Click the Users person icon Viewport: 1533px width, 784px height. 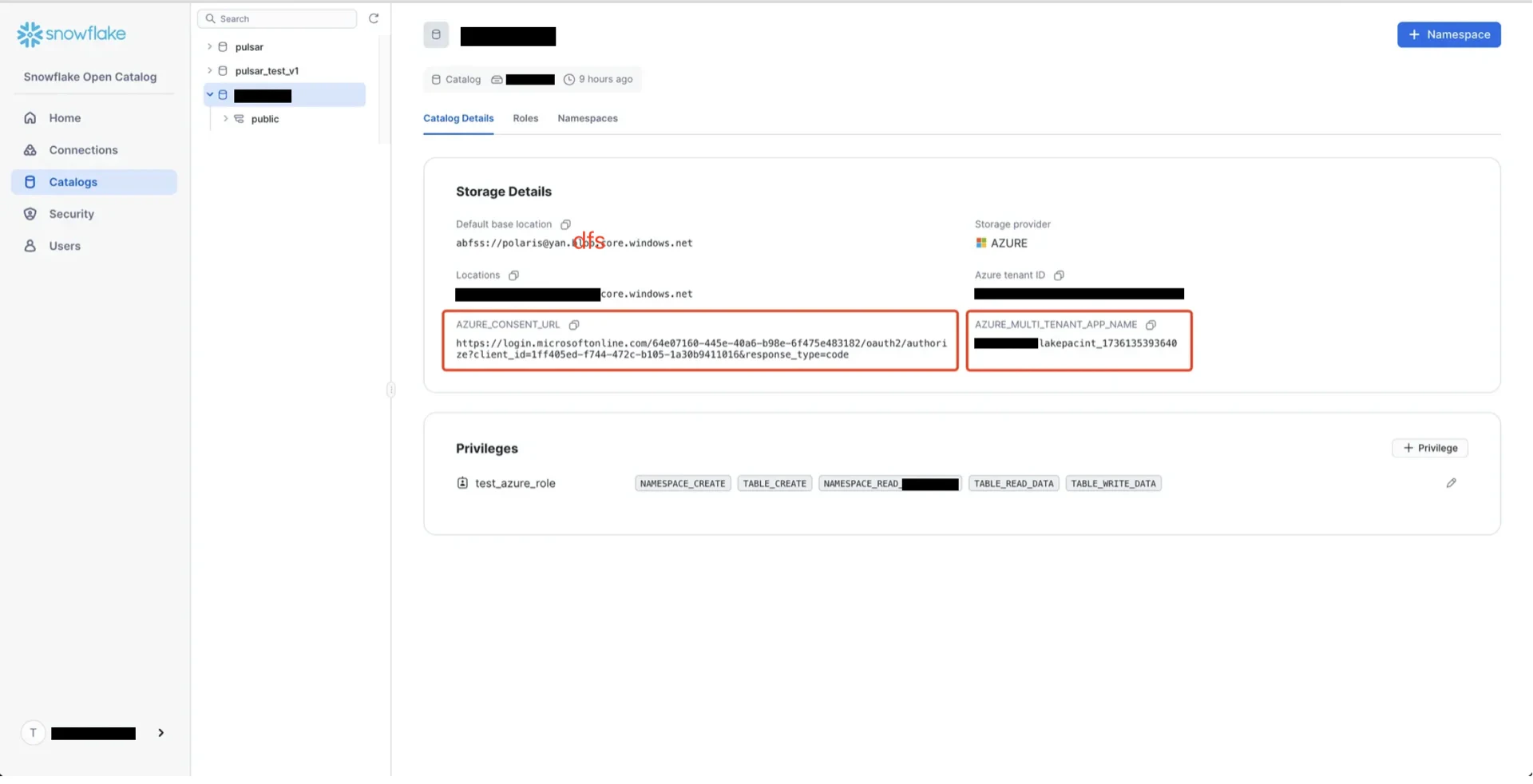(30, 246)
